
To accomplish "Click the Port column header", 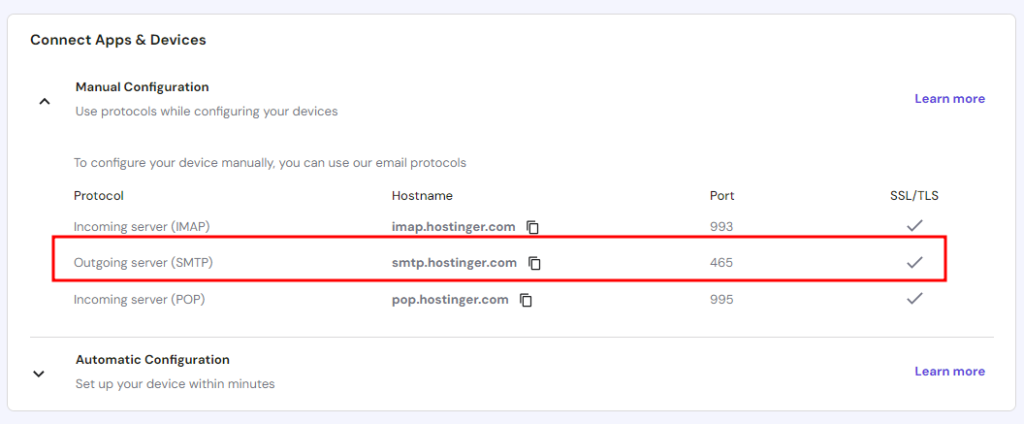I will 722,195.
